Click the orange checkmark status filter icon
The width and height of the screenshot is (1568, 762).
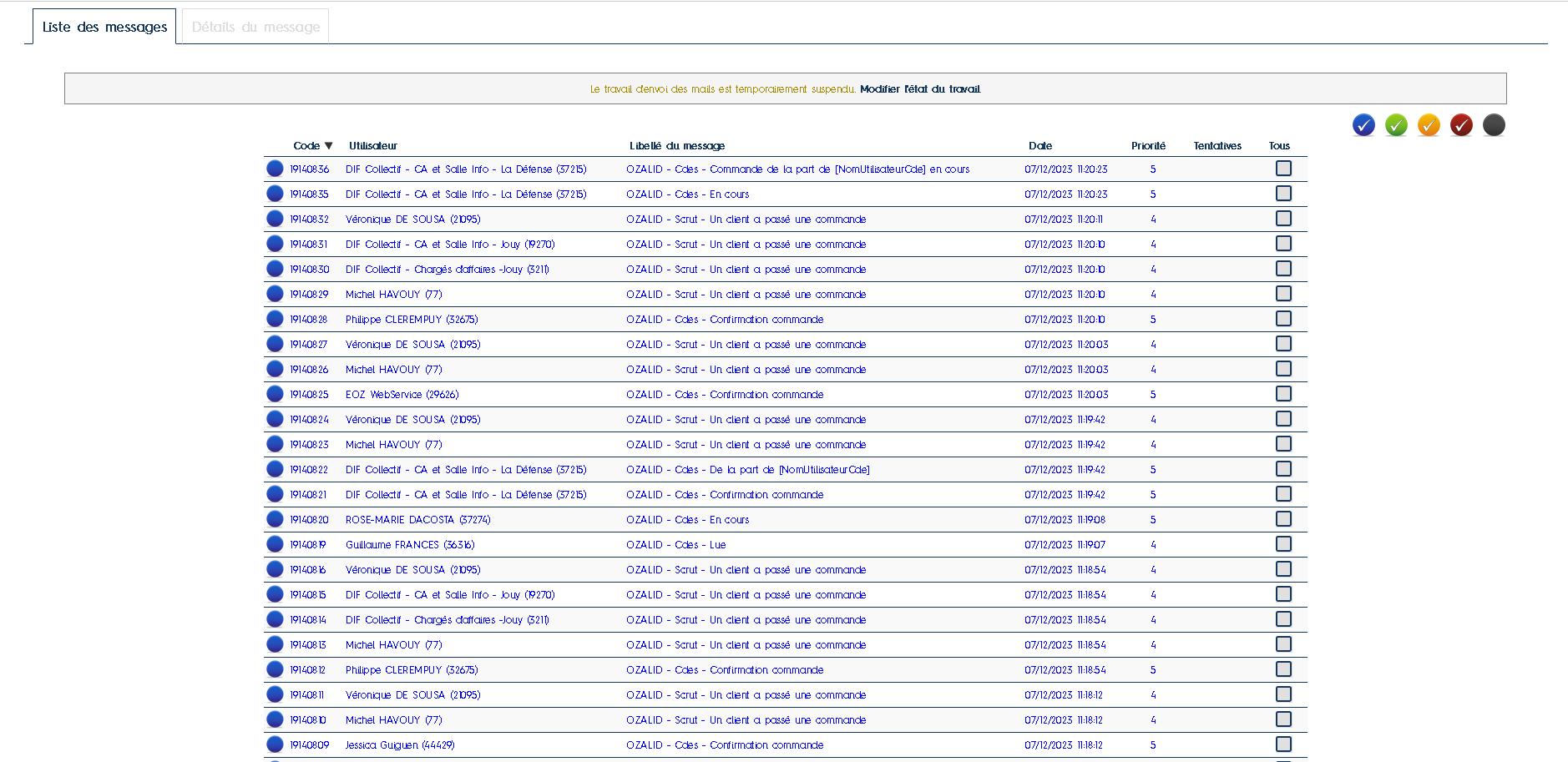tap(1429, 125)
